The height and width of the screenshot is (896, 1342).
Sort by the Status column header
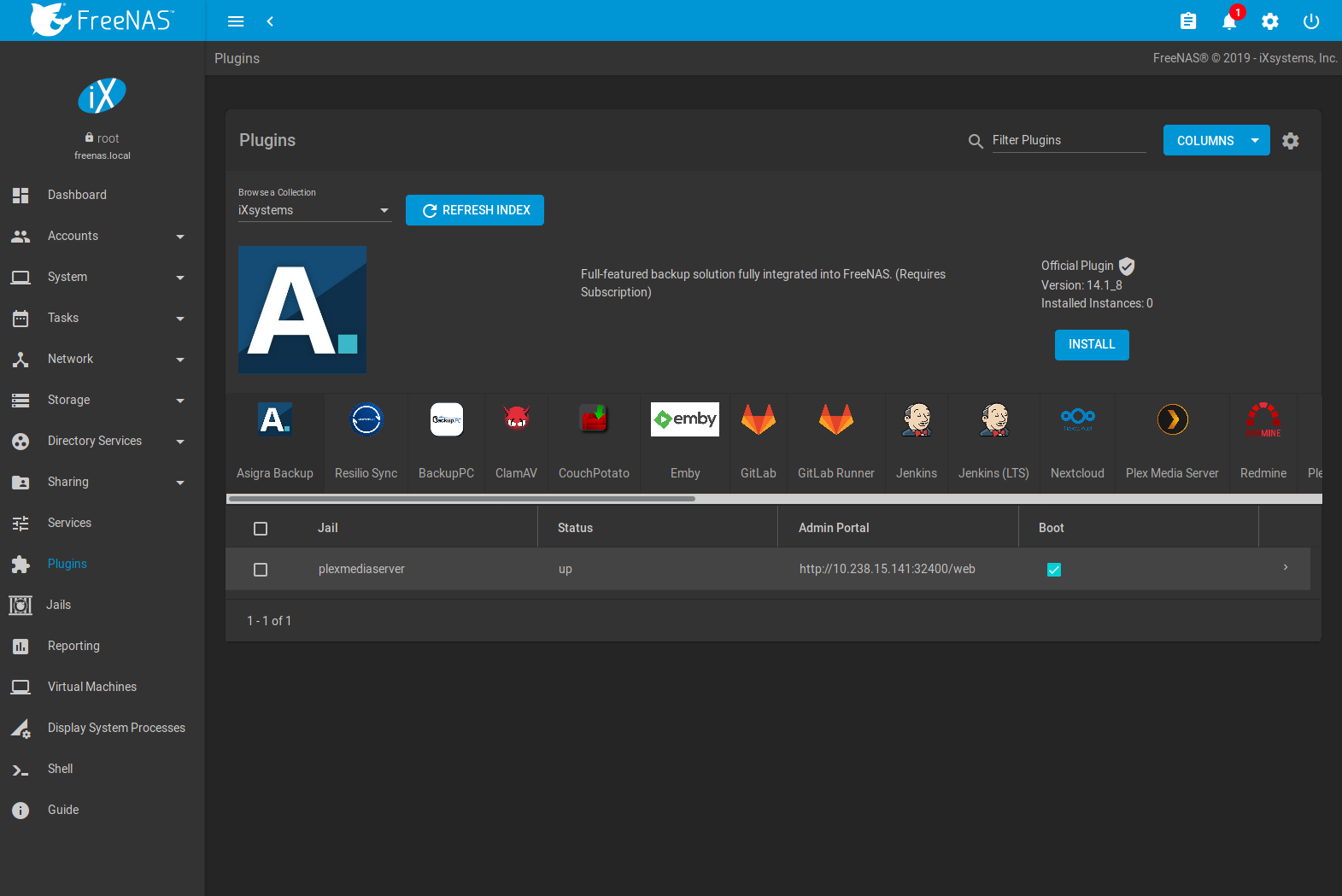(x=575, y=529)
